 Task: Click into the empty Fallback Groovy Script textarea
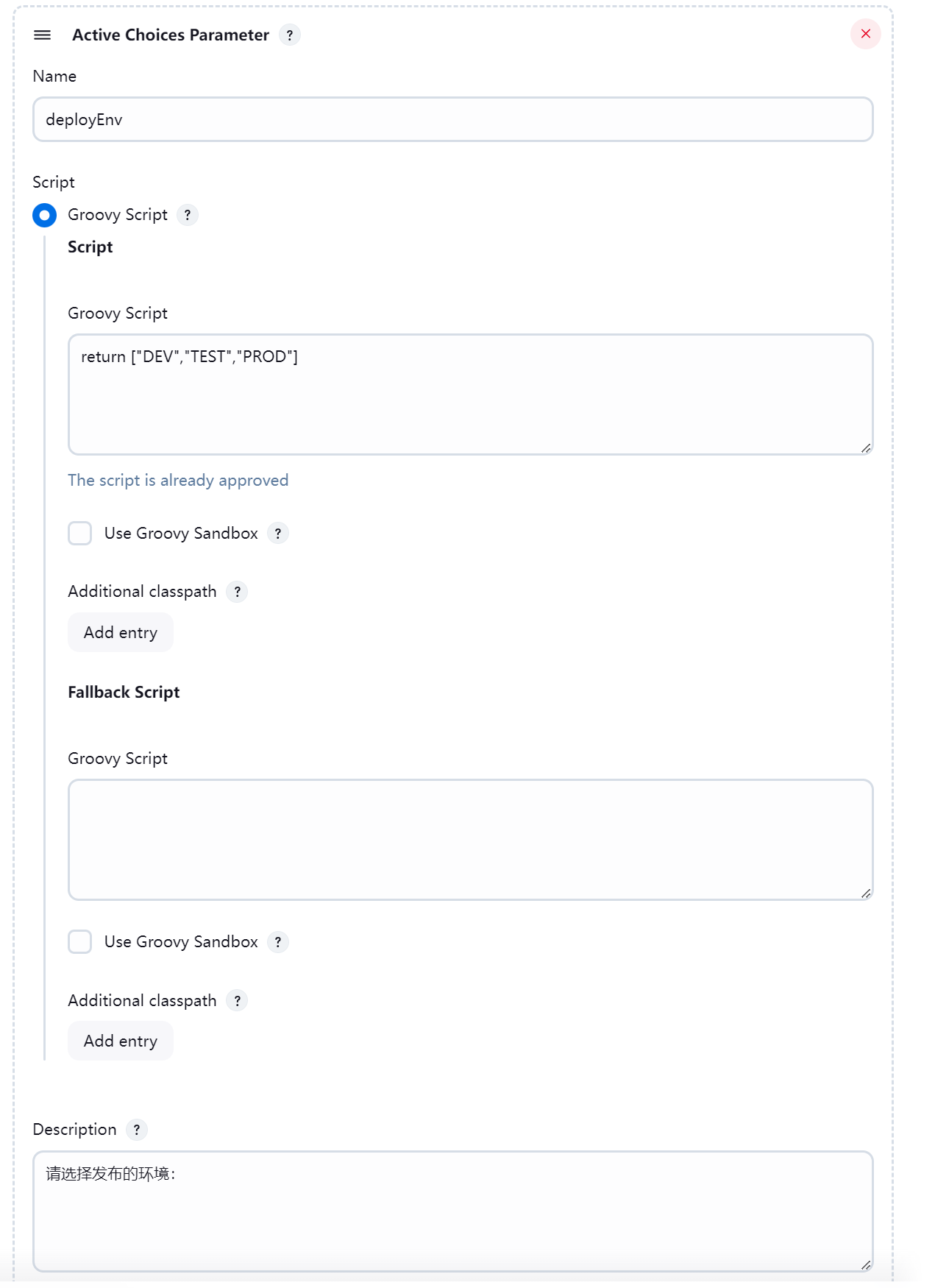pos(471,840)
